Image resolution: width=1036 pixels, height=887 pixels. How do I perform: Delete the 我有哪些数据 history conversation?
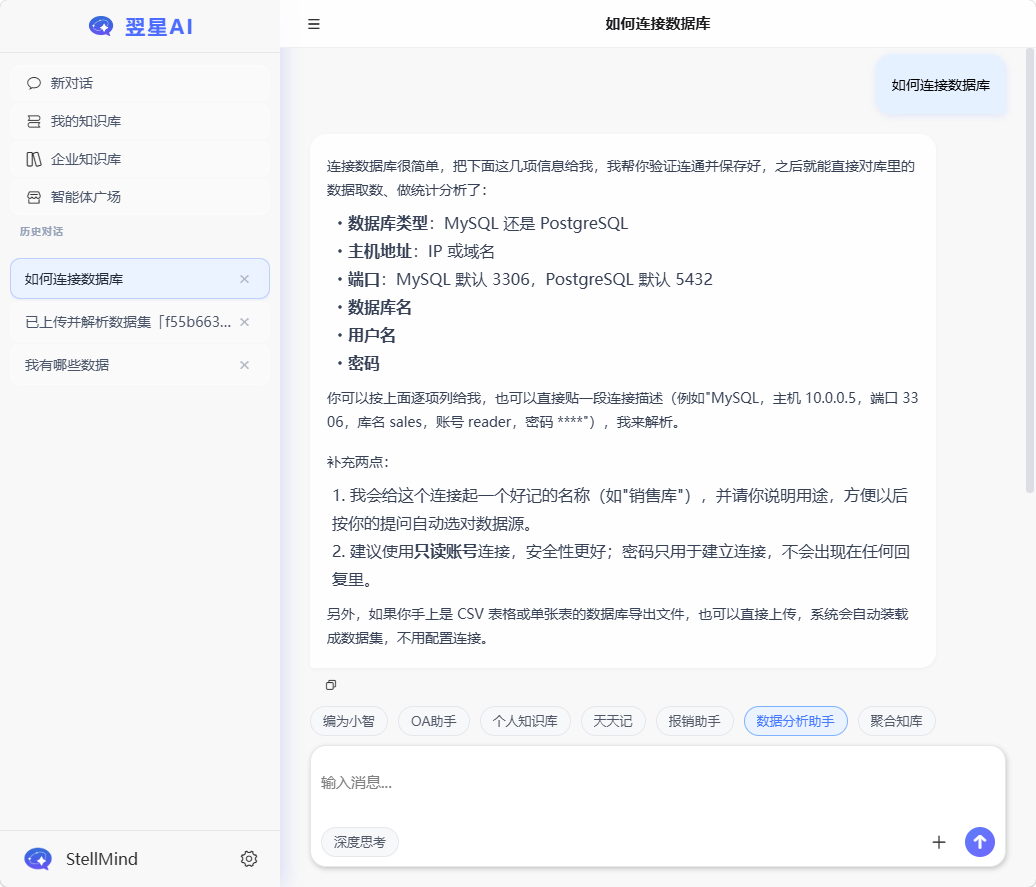(x=244, y=365)
